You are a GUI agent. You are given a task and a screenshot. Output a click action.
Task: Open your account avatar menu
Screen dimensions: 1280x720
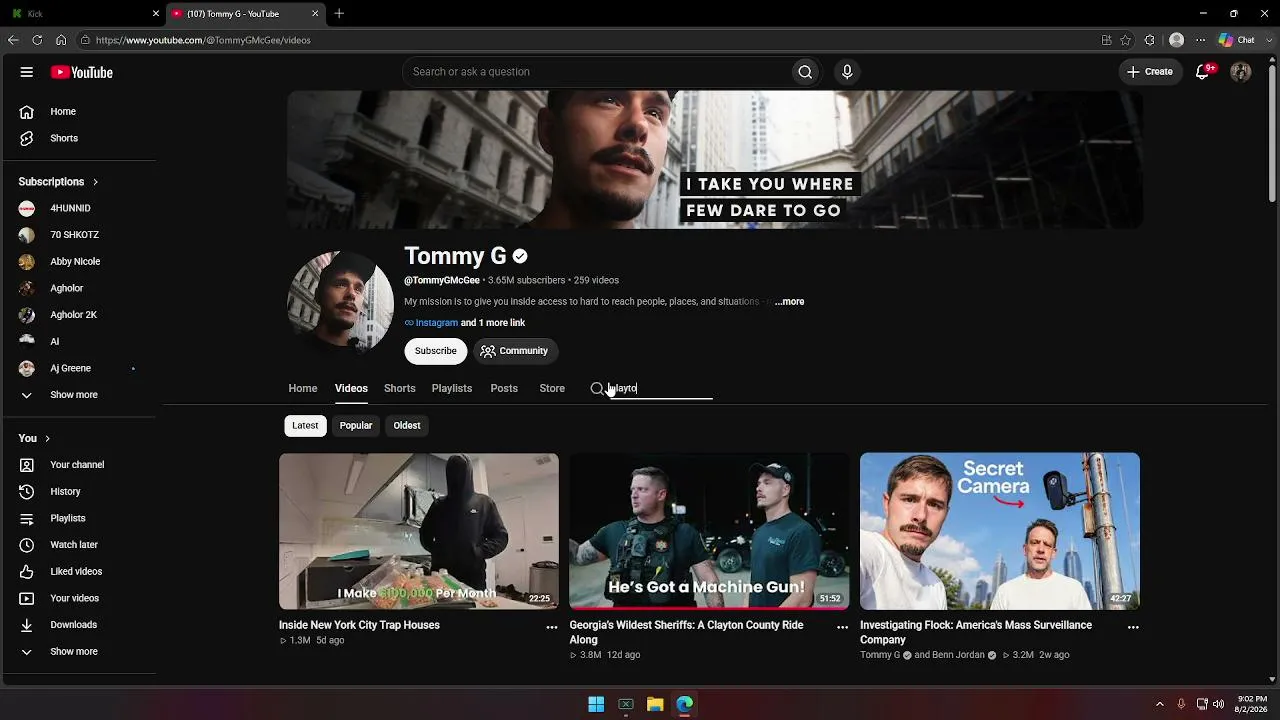tap(1241, 72)
